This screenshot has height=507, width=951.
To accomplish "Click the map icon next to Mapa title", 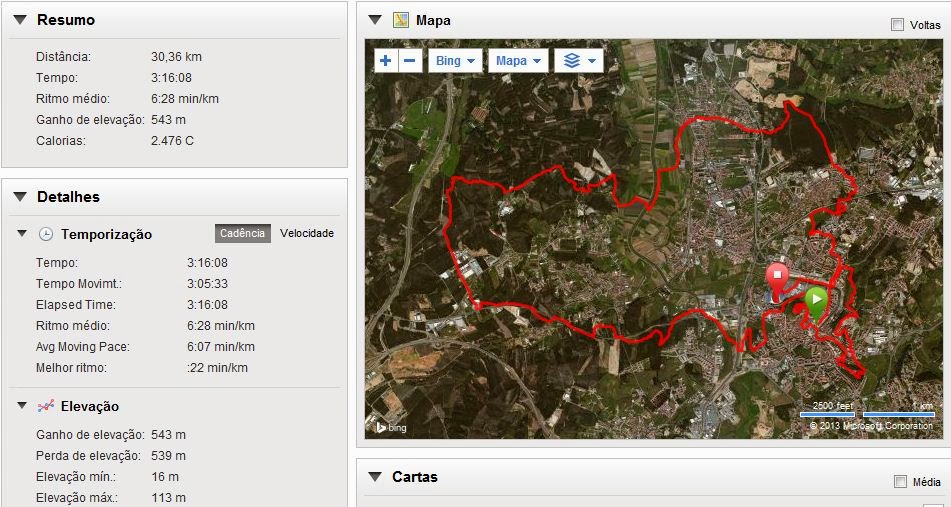I will (400, 20).
